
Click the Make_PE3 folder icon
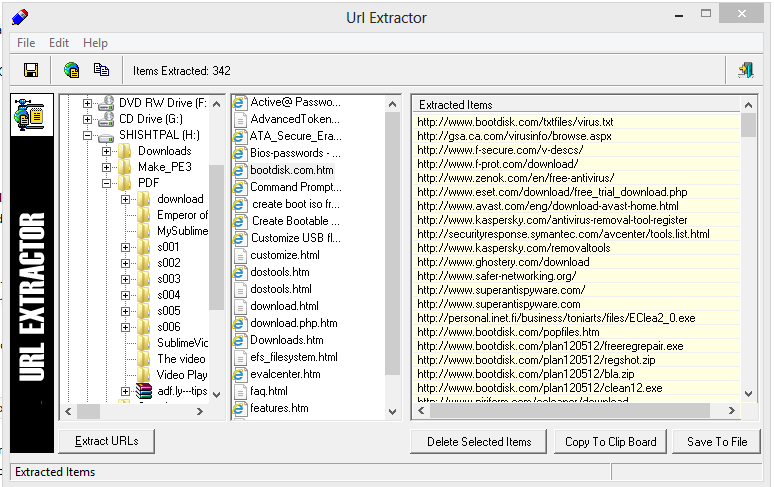[x=125, y=167]
